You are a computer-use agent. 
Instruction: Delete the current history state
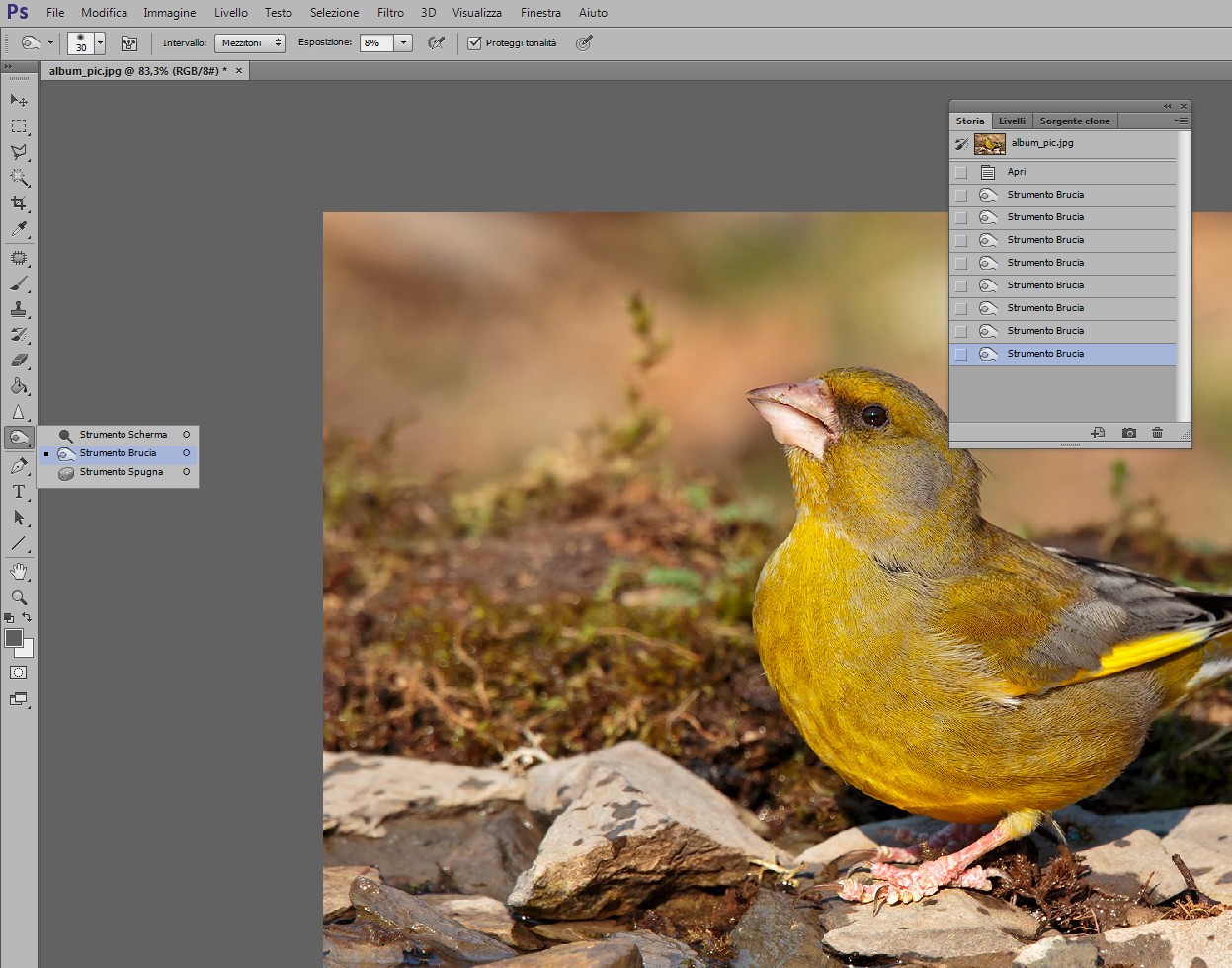tap(1157, 433)
